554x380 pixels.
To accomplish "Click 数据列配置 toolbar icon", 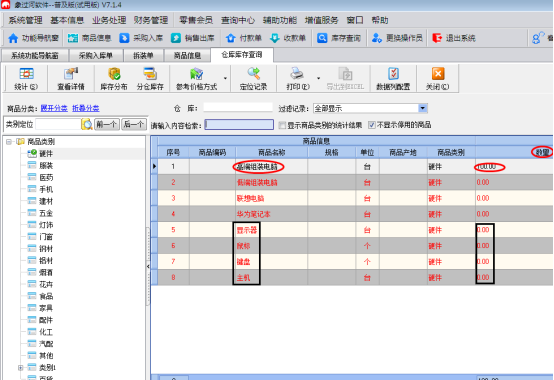I will click(393, 74).
